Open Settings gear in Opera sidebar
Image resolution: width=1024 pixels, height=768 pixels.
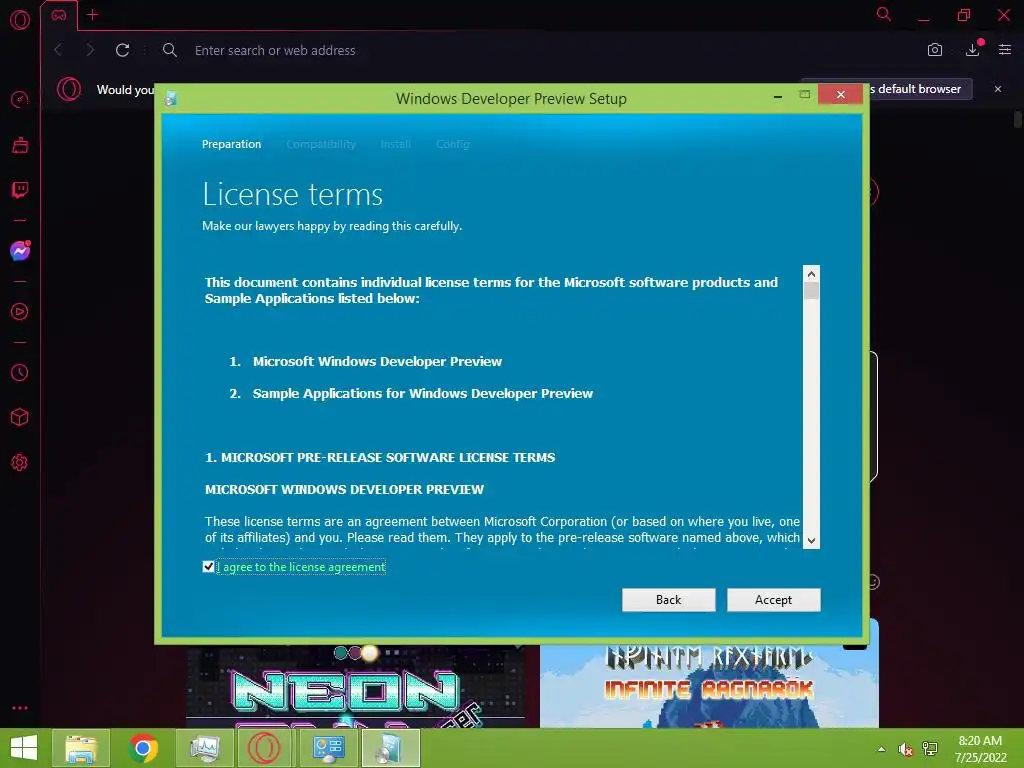[20, 462]
